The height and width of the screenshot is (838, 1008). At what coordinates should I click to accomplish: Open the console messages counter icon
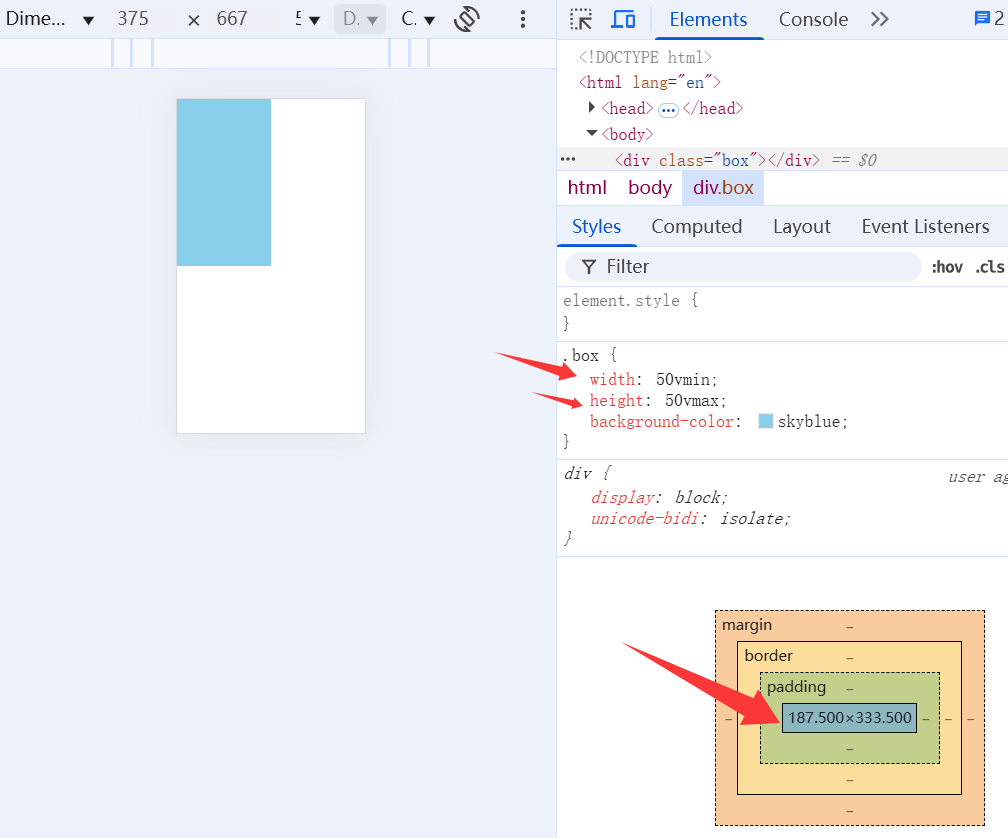988,19
